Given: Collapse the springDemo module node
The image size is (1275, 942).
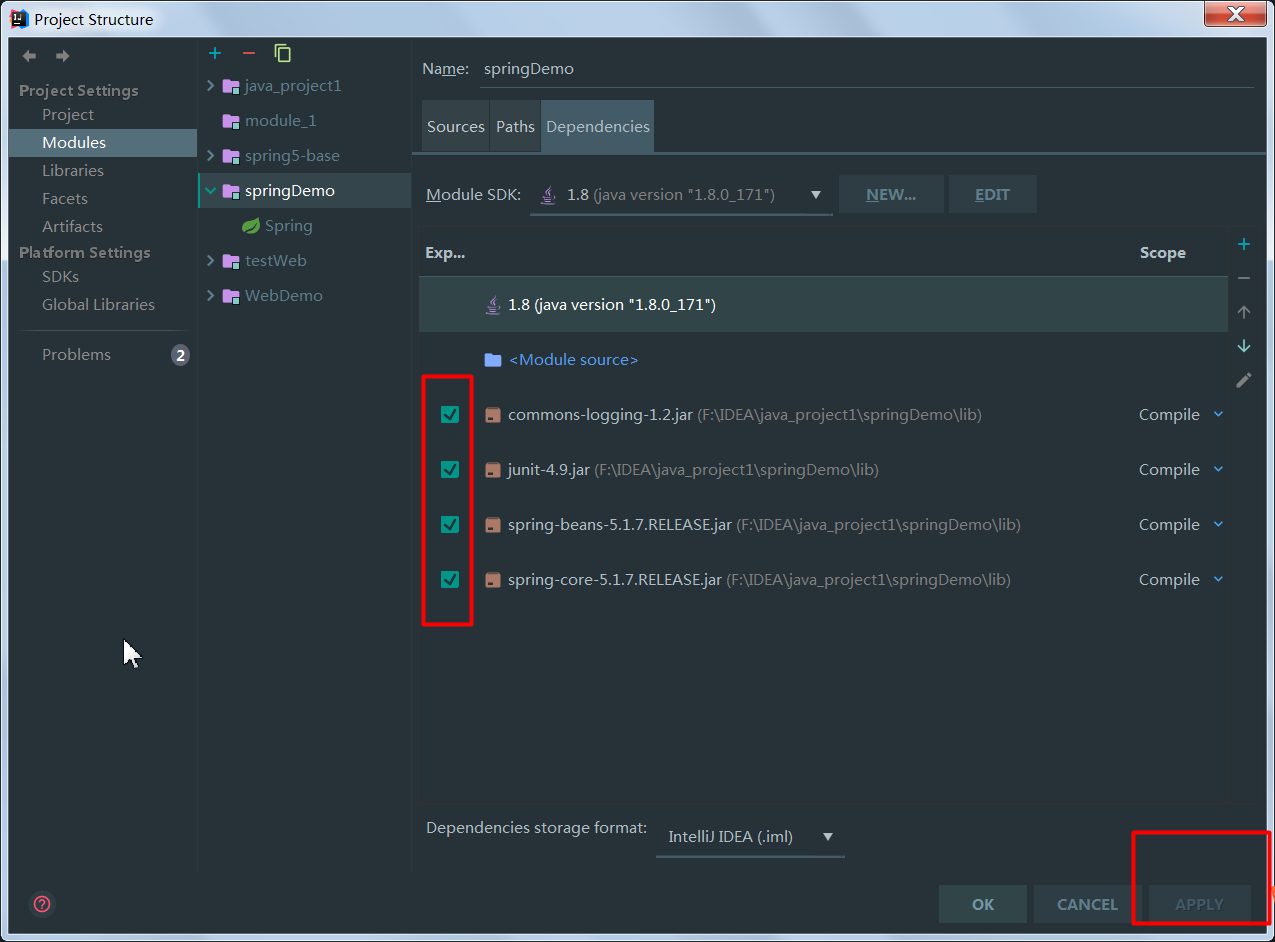Looking at the screenshot, I should pos(210,191).
